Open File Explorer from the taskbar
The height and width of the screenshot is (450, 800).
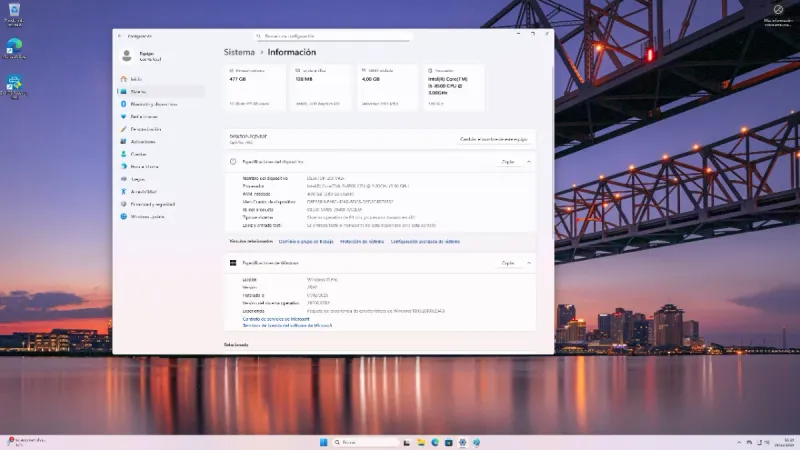click(421, 442)
